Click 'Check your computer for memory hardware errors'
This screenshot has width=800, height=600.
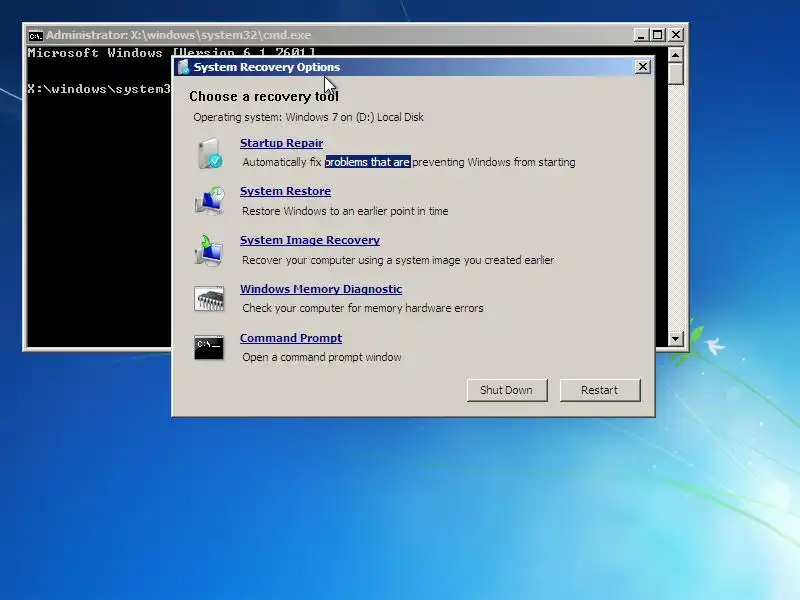363,308
